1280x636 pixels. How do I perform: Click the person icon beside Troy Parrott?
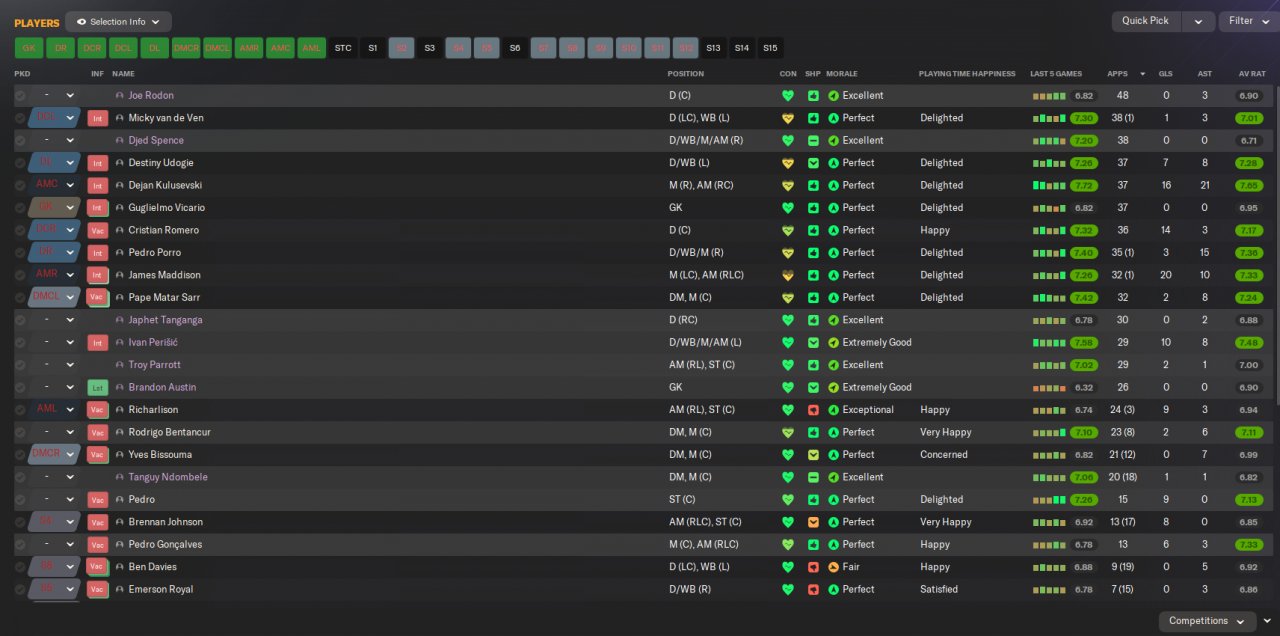coord(120,365)
